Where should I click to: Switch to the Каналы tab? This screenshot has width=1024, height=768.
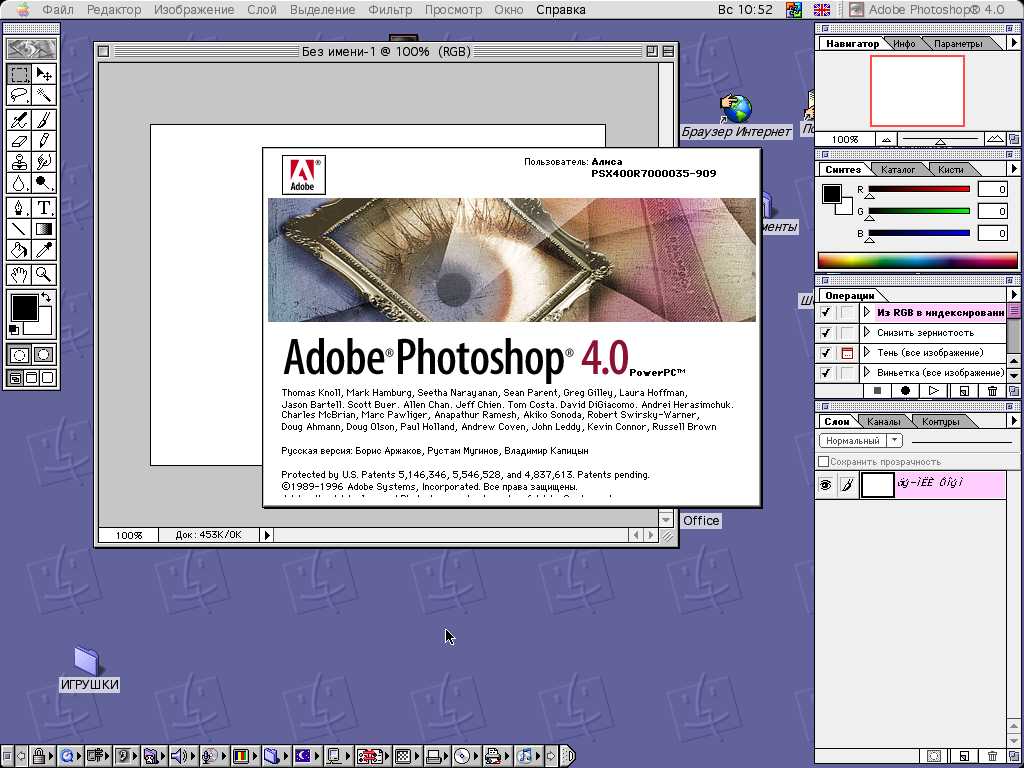tap(883, 421)
